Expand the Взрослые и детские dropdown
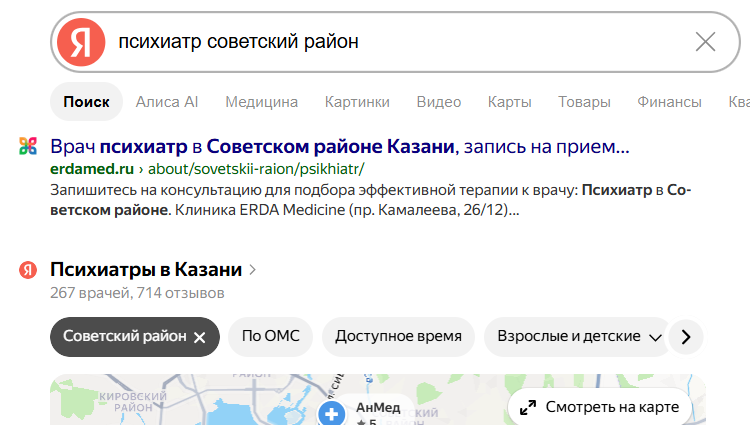The width and height of the screenshot is (750, 425). [579, 337]
